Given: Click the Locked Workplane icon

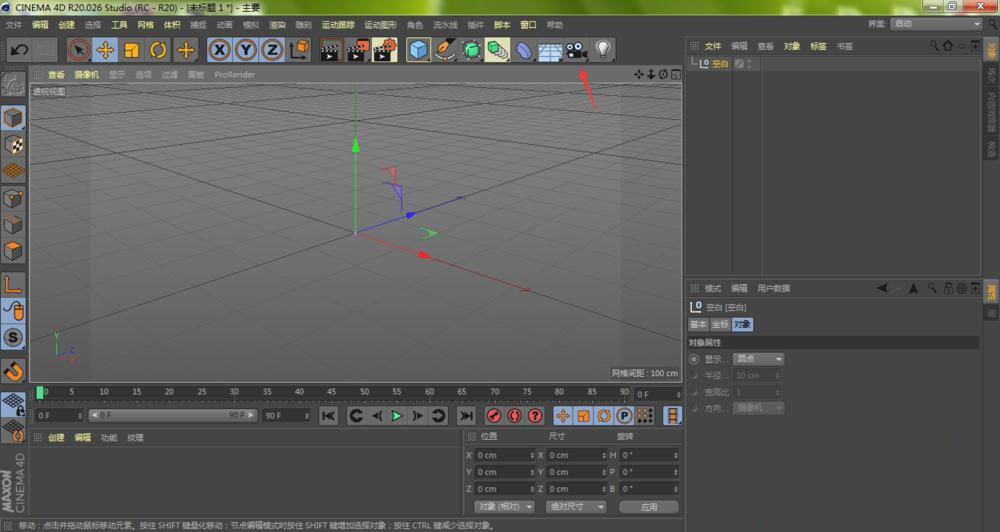Looking at the screenshot, I should point(13,404).
